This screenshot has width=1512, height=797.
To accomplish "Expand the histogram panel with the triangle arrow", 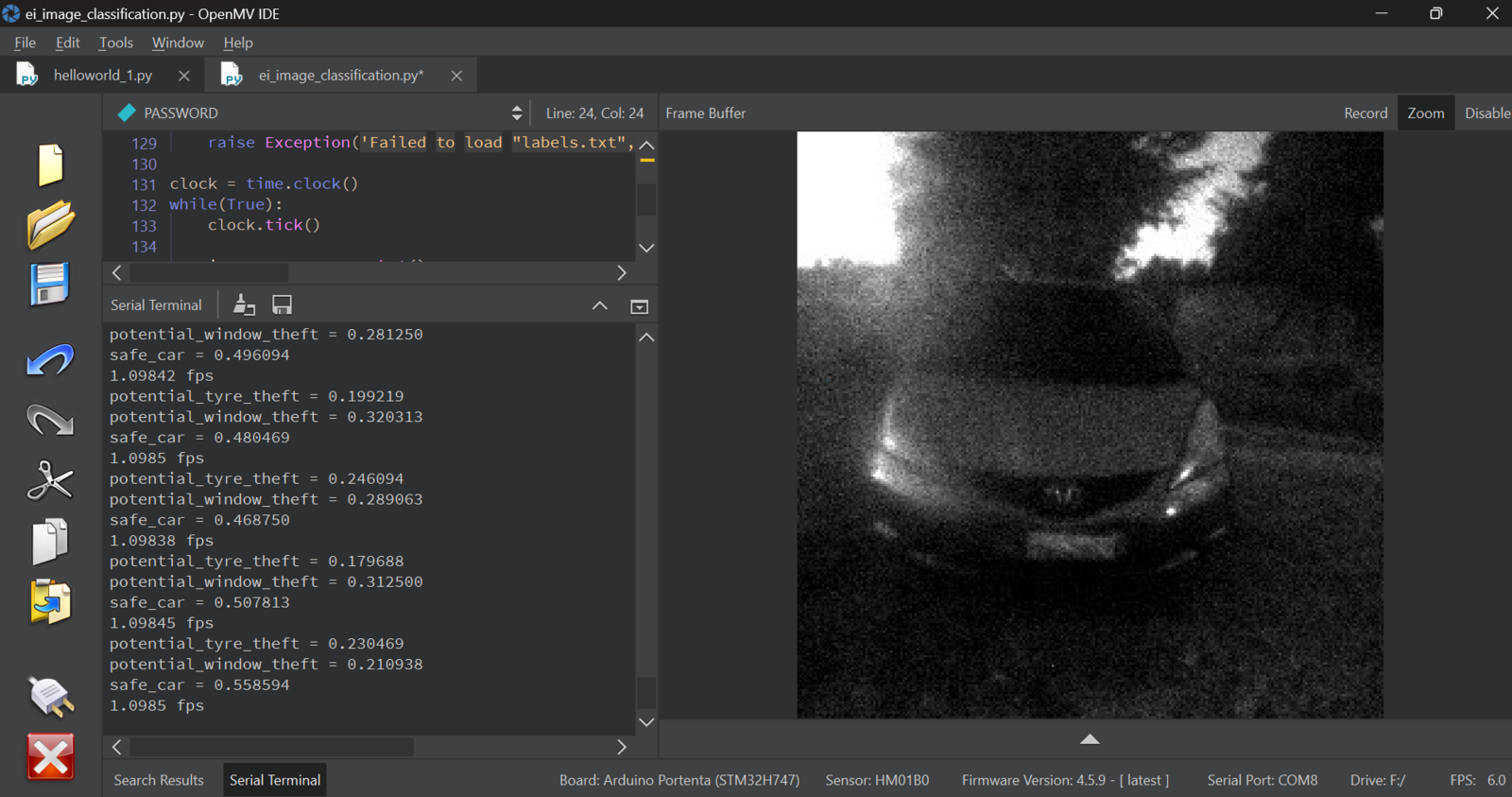I will (1090, 739).
